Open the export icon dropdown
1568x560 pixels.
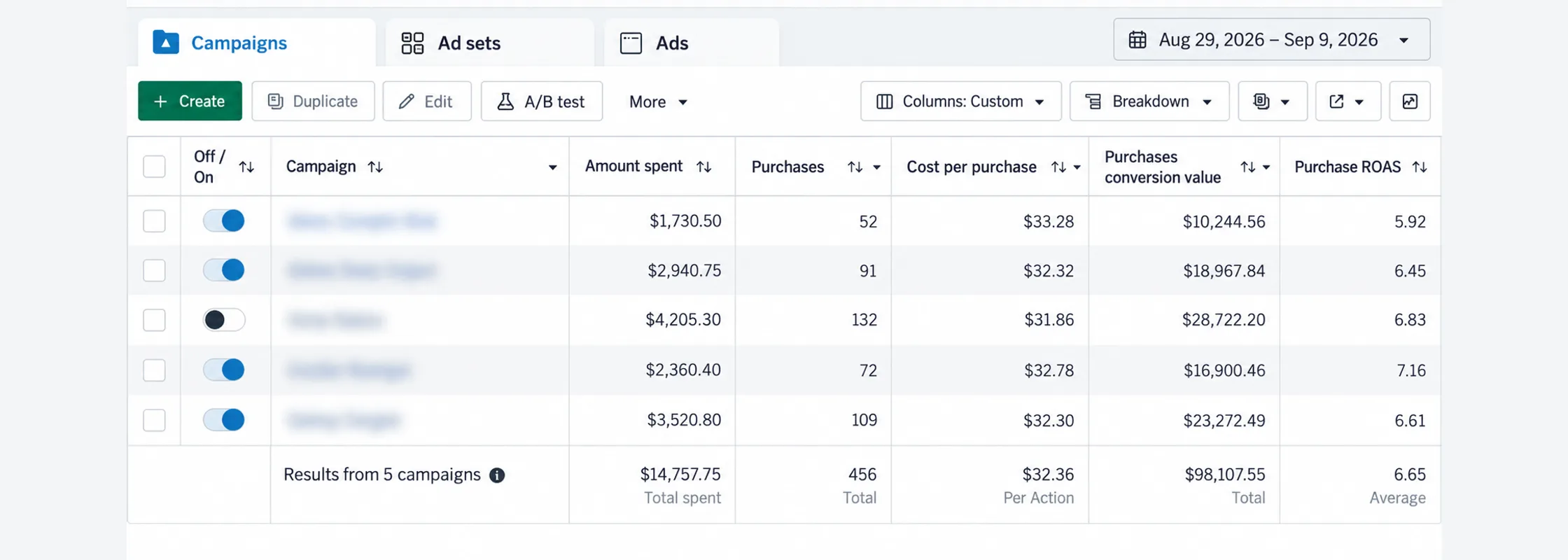point(1348,101)
